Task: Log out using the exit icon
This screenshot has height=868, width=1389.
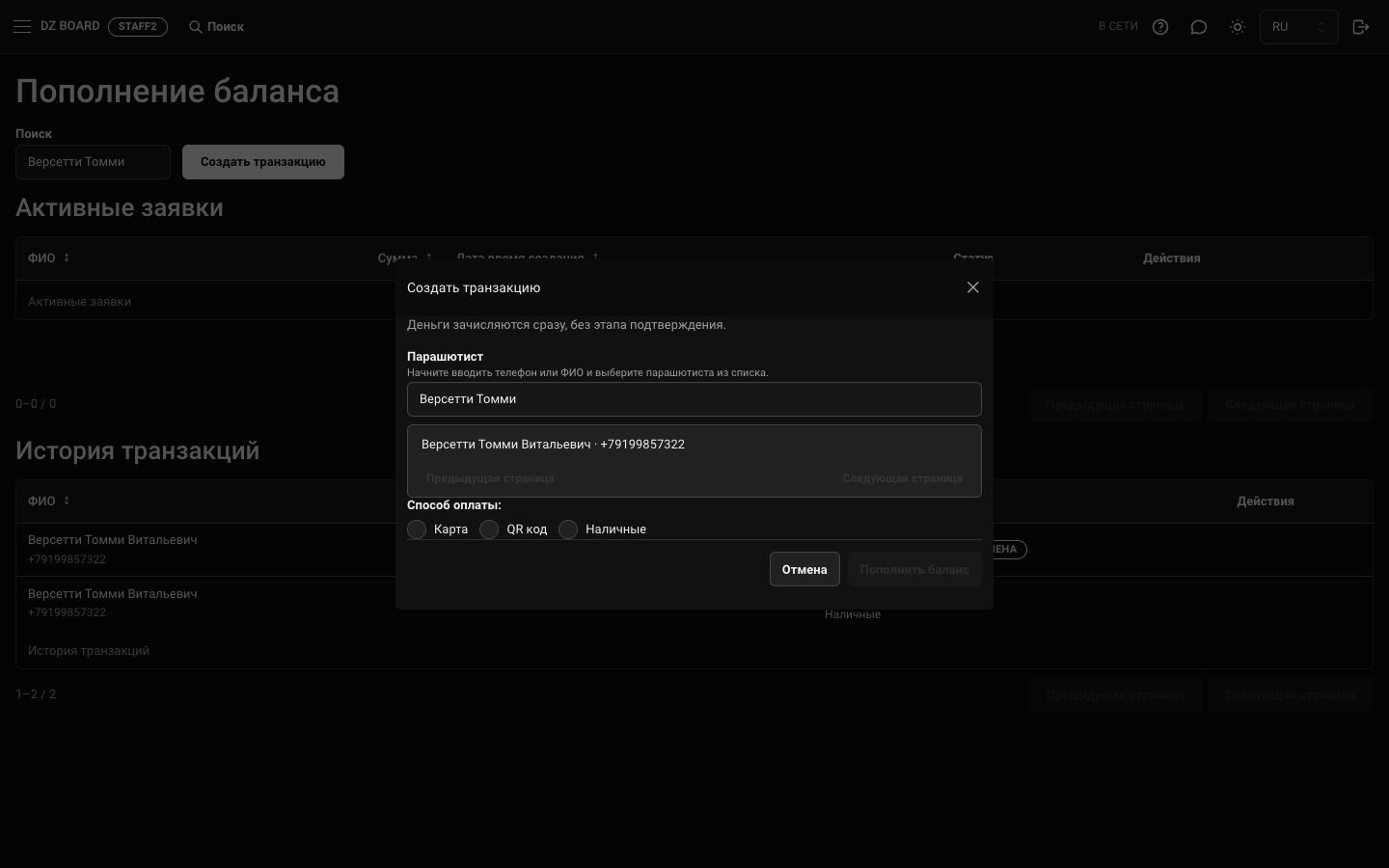Action: [x=1361, y=27]
